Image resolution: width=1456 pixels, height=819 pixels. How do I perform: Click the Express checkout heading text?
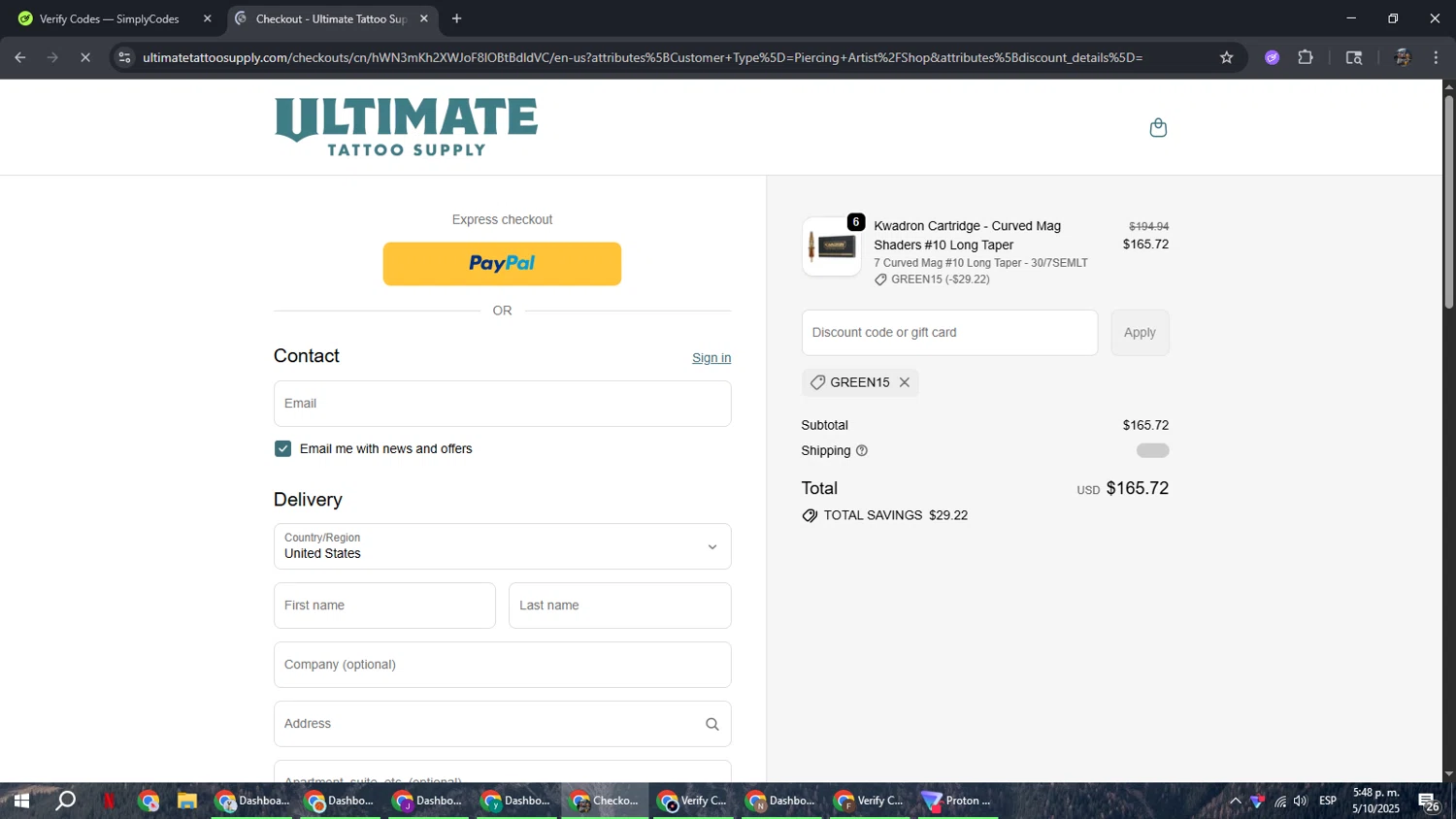point(502,219)
